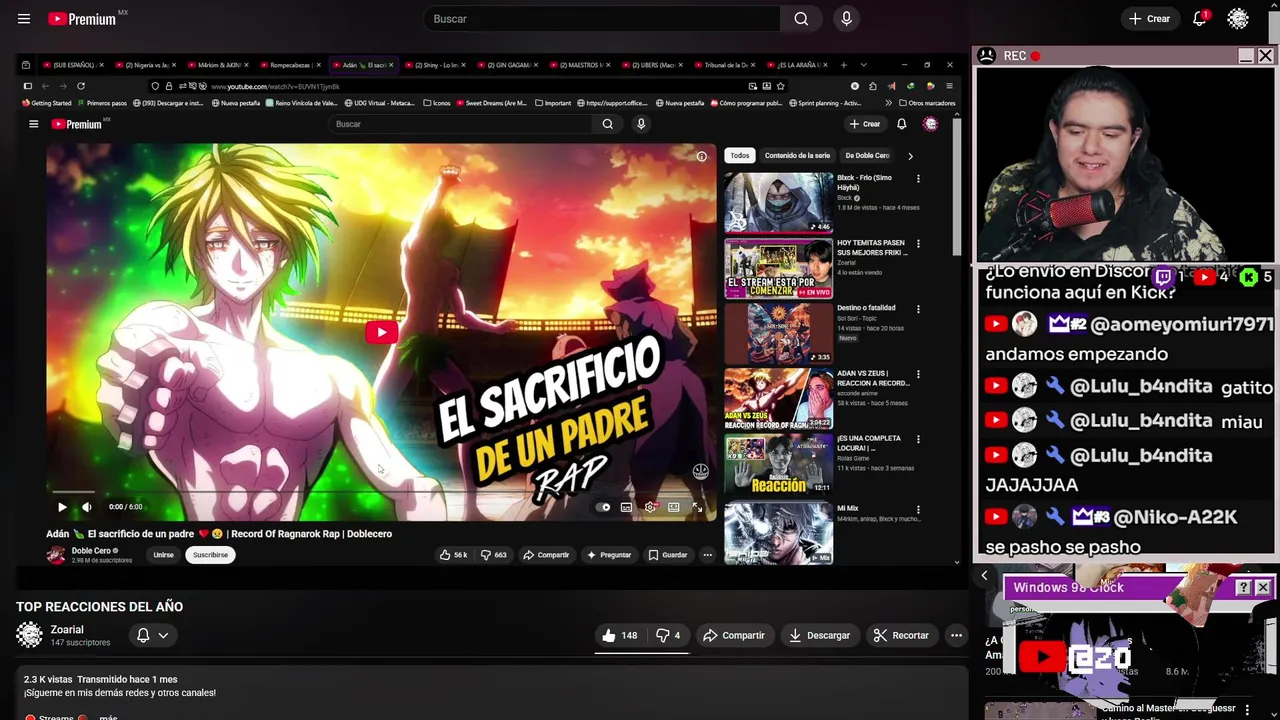This screenshot has width=1280, height=720.
Task: Click left chevron above Windows 98 Clock
Action: coord(984,575)
